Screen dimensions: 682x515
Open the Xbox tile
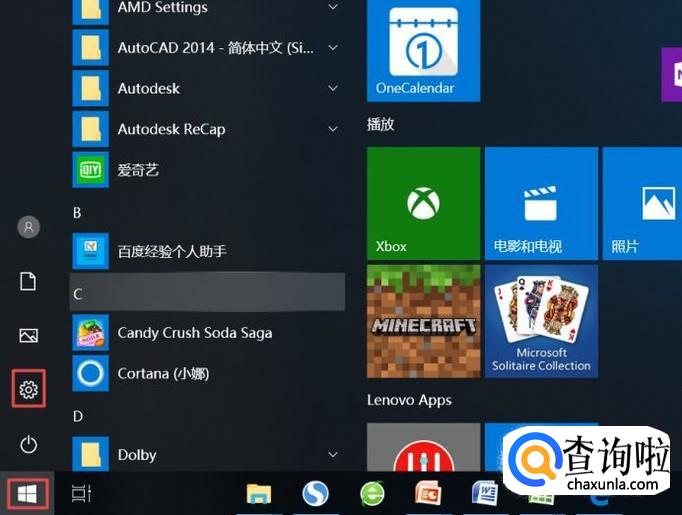click(x=423, y=203)
